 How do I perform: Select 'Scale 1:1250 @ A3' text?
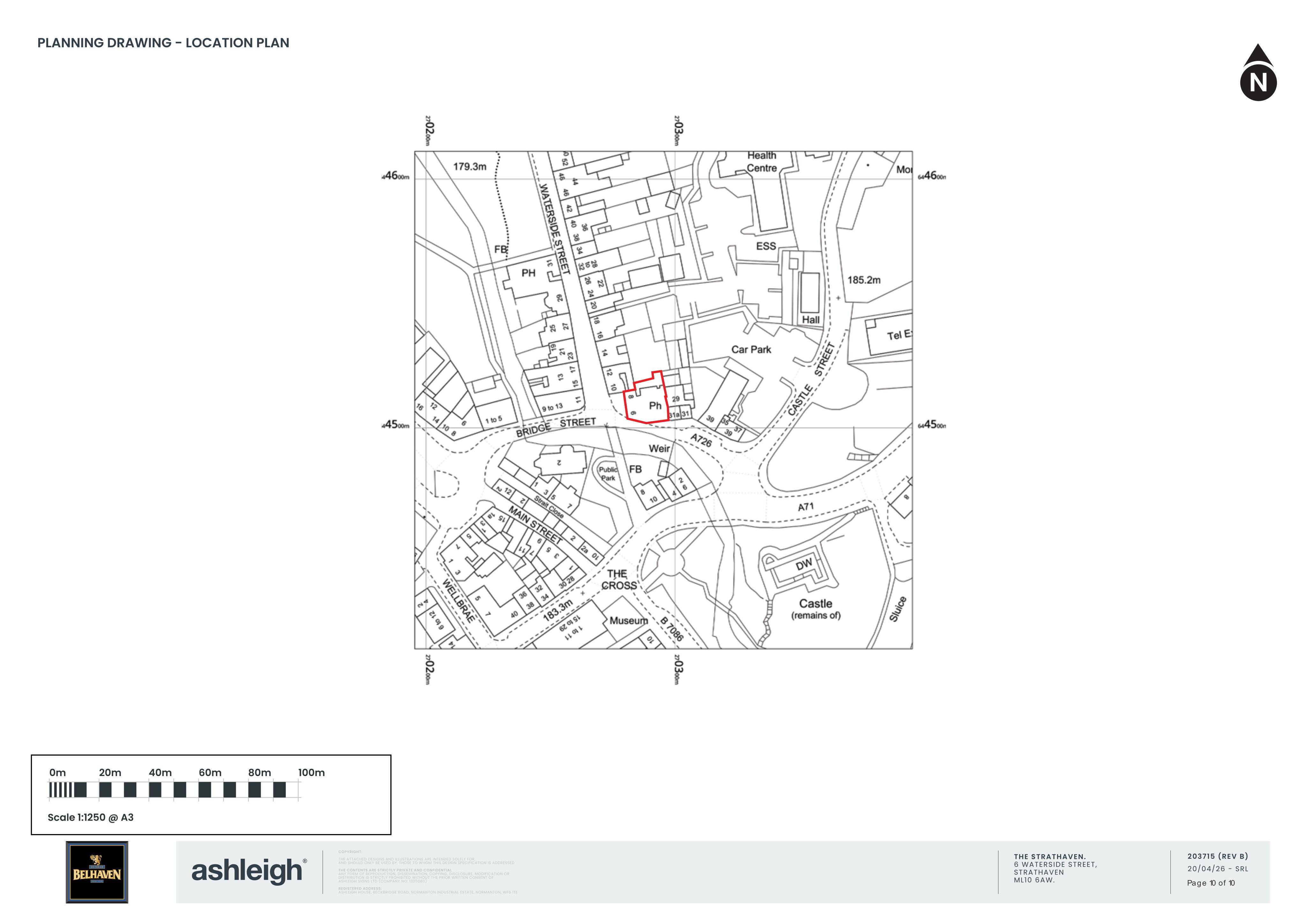click(x=91, y=817)
